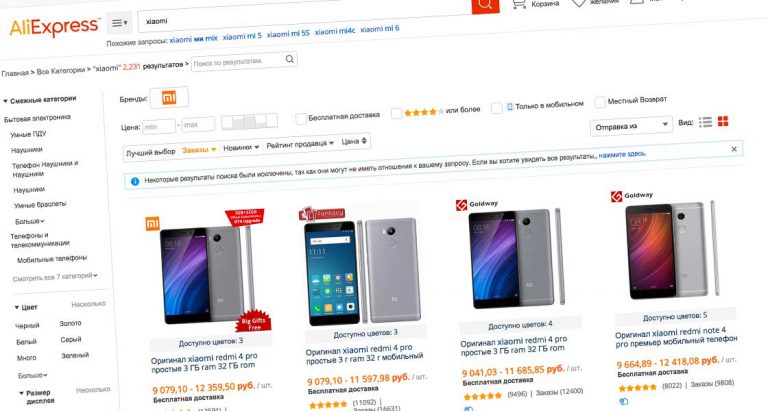
Task: Open the categories hamburger menu
Action: coord(120,23)
